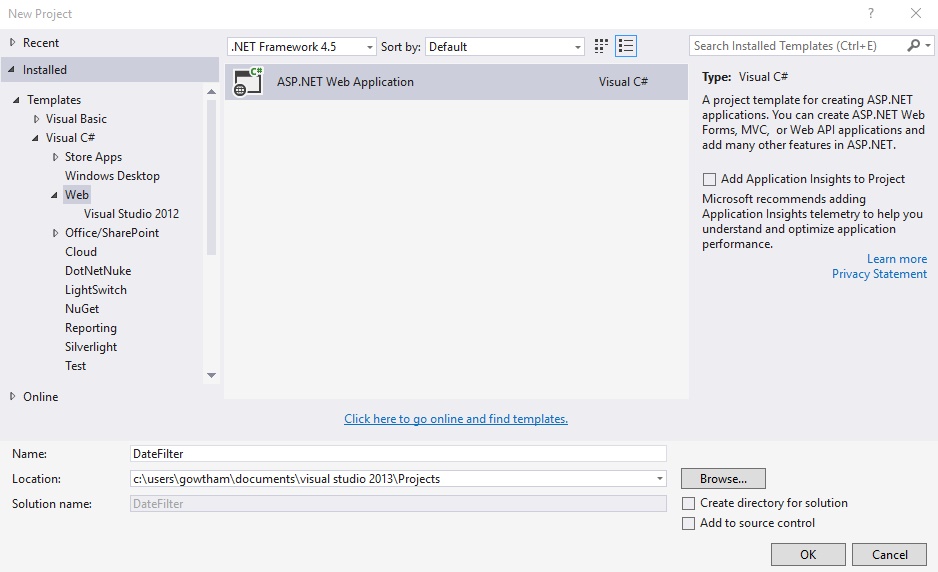Close the New Project dialog

916,13
